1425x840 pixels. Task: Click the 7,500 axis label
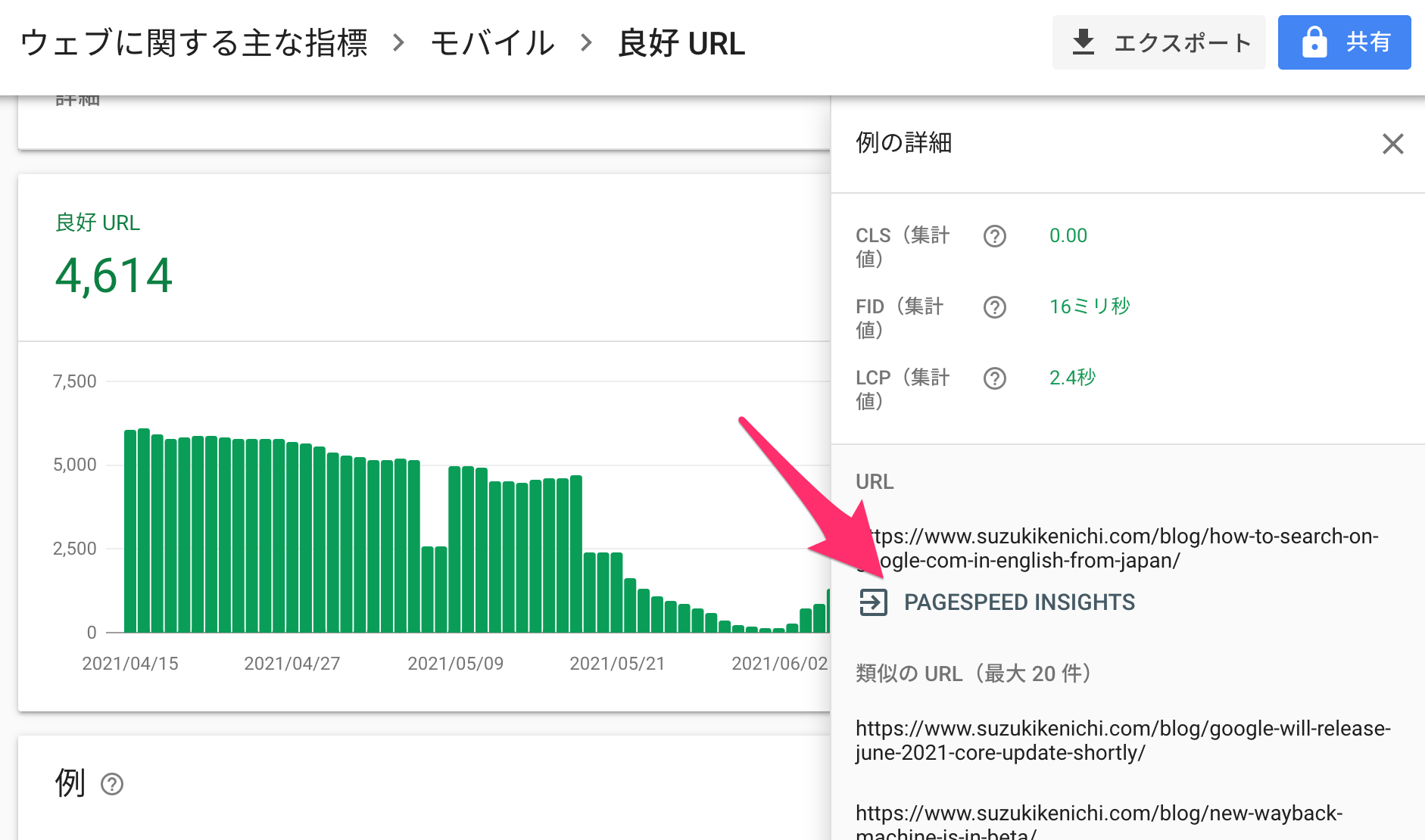[x=74, y=381]
